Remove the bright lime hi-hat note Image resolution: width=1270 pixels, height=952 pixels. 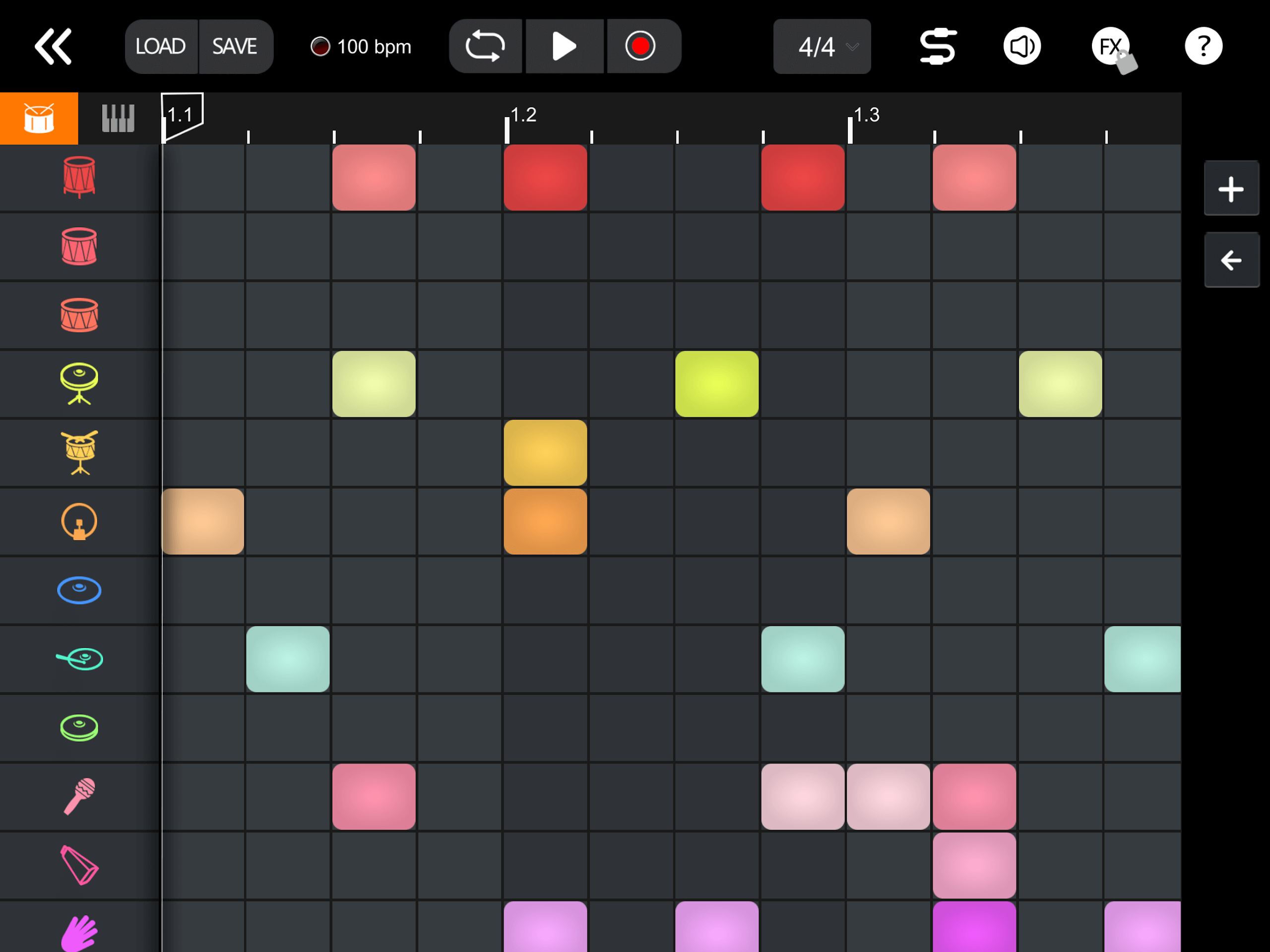click(716, 383)
